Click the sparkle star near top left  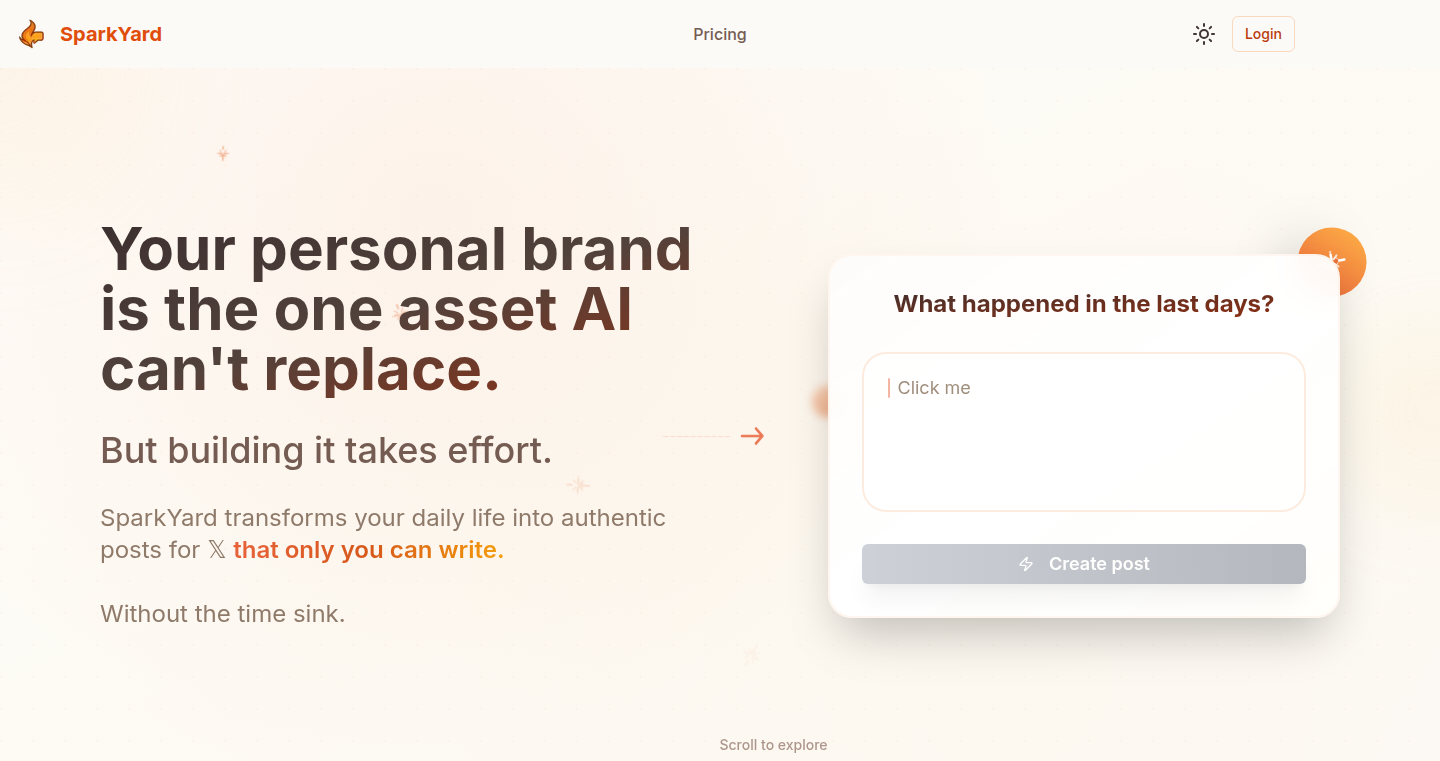[223, 153]
